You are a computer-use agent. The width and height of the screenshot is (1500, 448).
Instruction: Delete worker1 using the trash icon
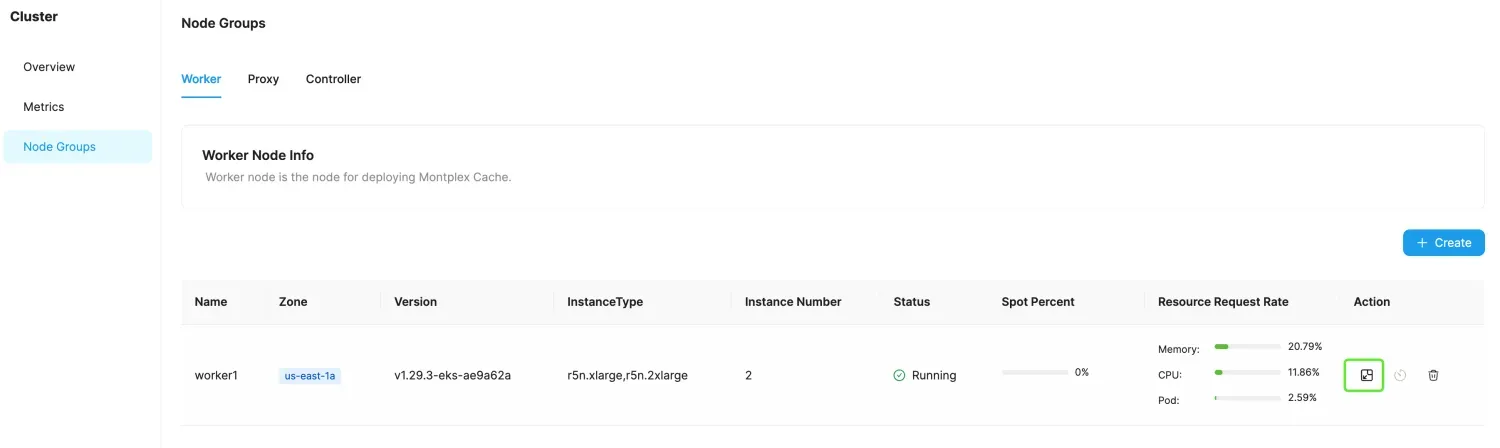coord(1433,375)
